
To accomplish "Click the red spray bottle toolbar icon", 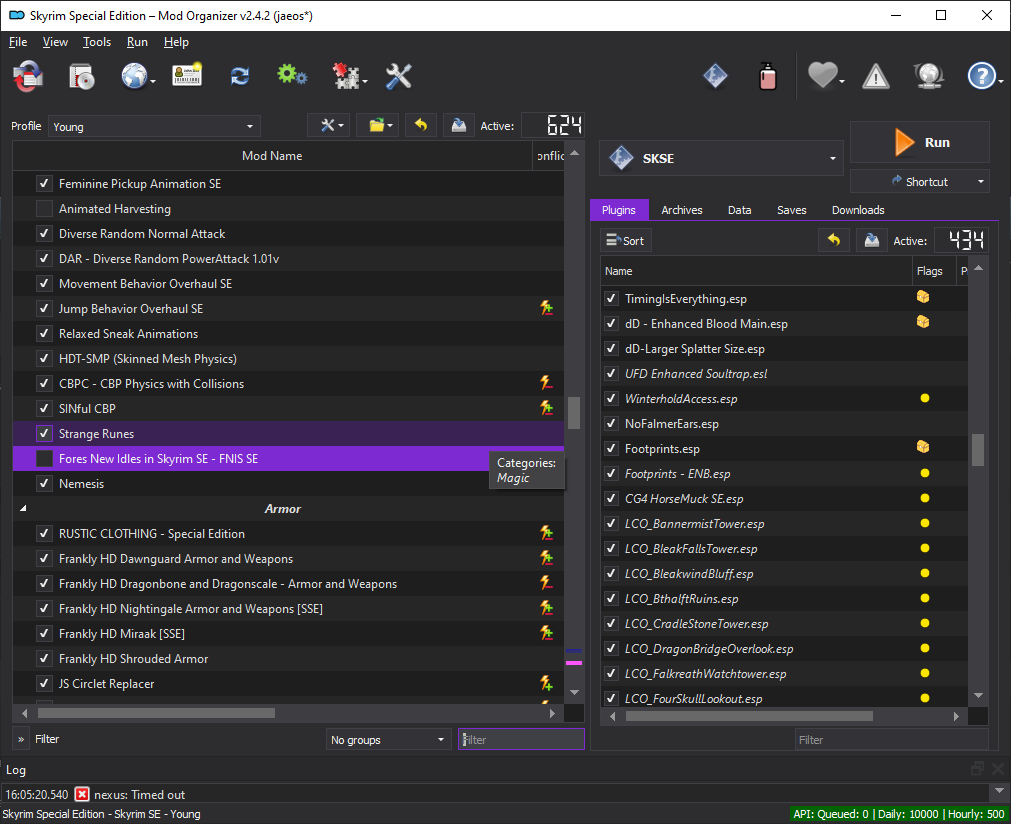I will pos(767,76).
